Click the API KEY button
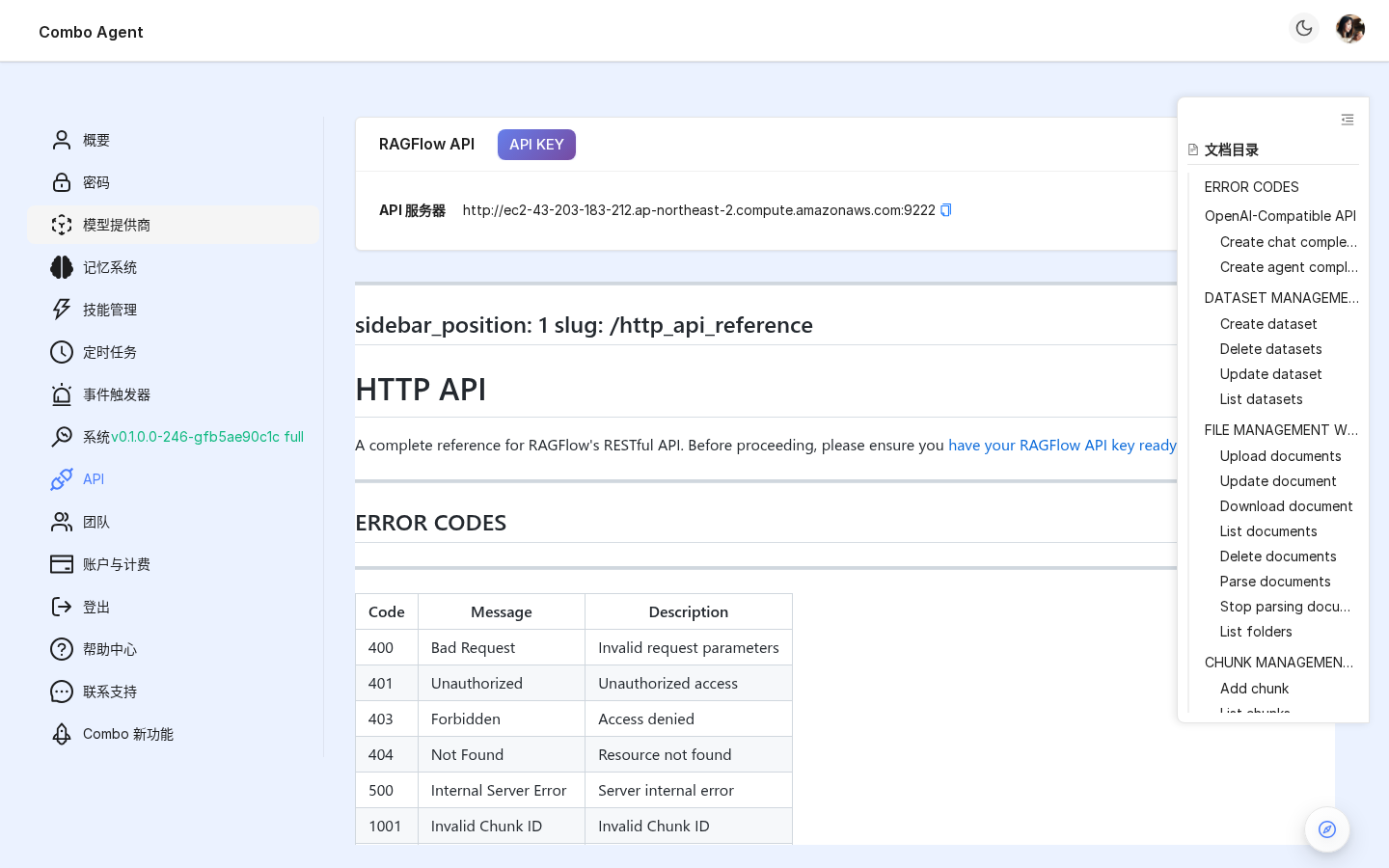 pos(536,145)
